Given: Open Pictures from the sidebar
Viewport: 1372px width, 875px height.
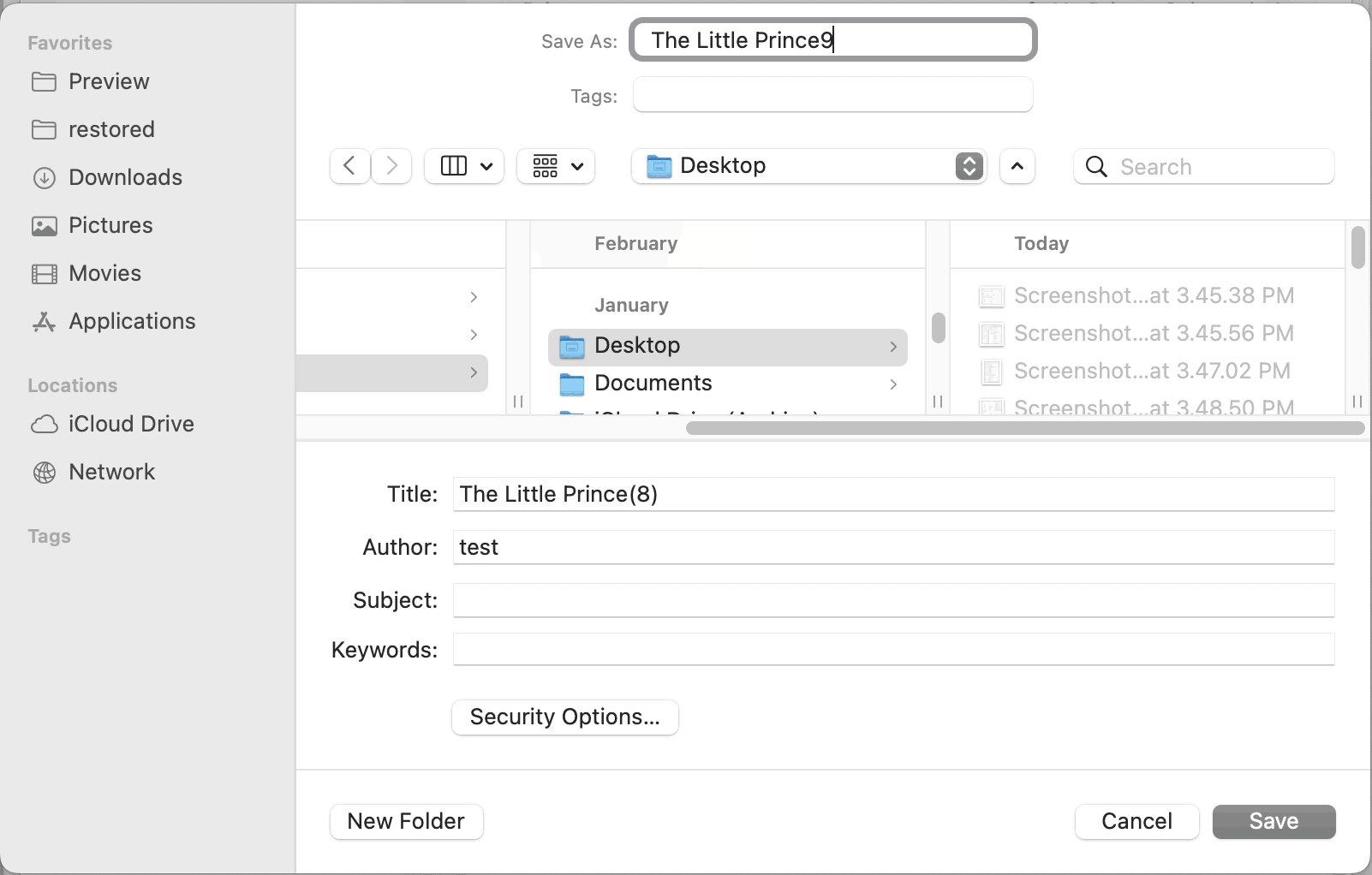Looking at the screenshot, I should coord(92,225).
